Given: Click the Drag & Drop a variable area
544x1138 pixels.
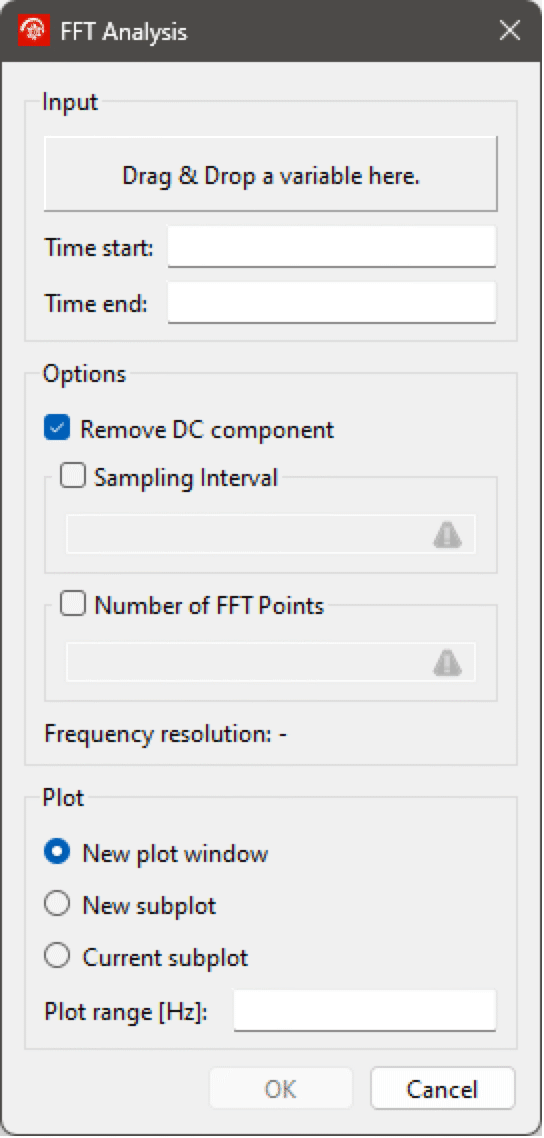Looking at the screenshot, I should coord(271,173).
